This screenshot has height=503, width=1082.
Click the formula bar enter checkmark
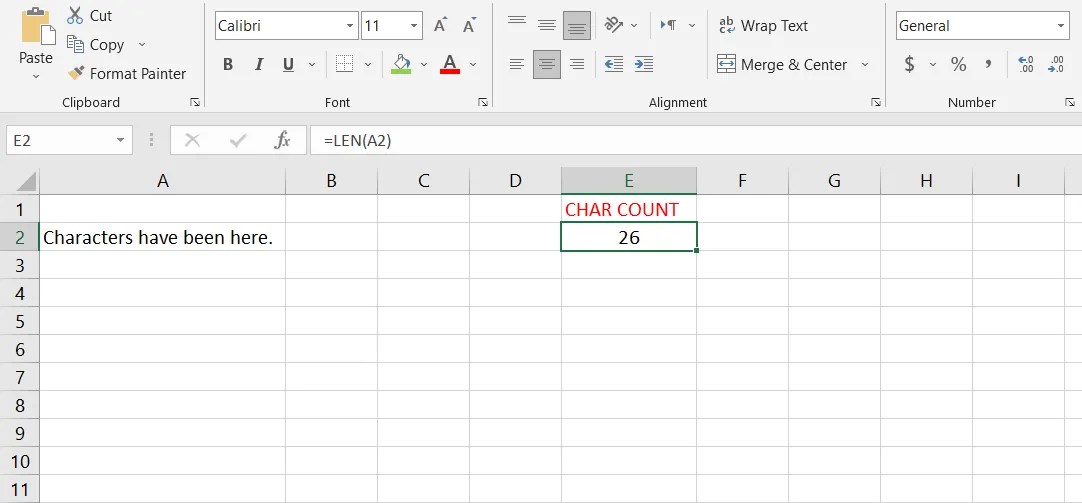[238, 141]
